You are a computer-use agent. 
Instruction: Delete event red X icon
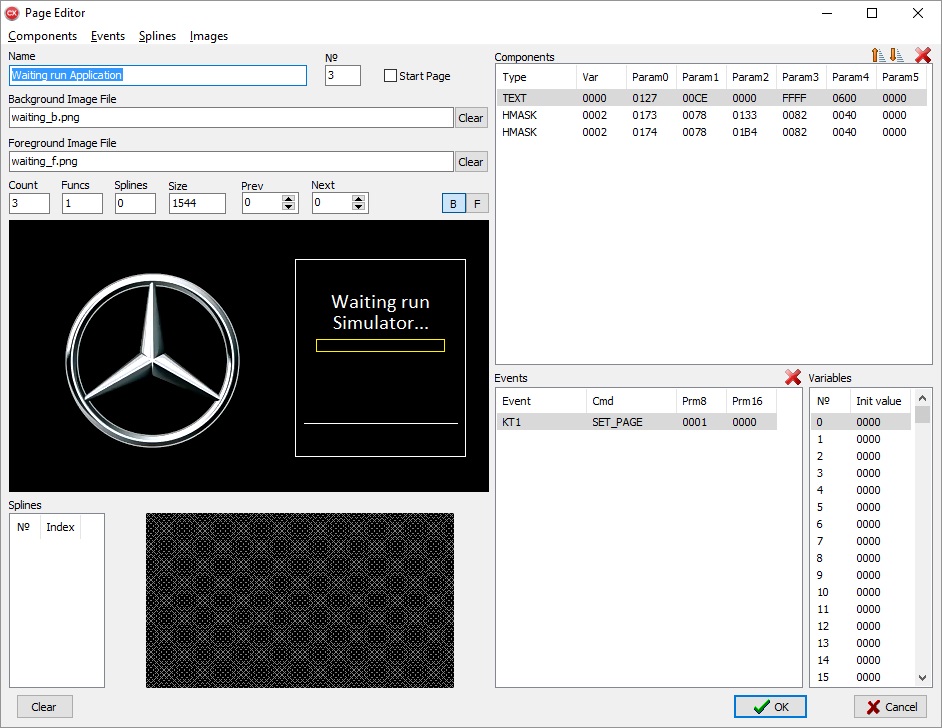pyautogui.click(x=792, y=377)
